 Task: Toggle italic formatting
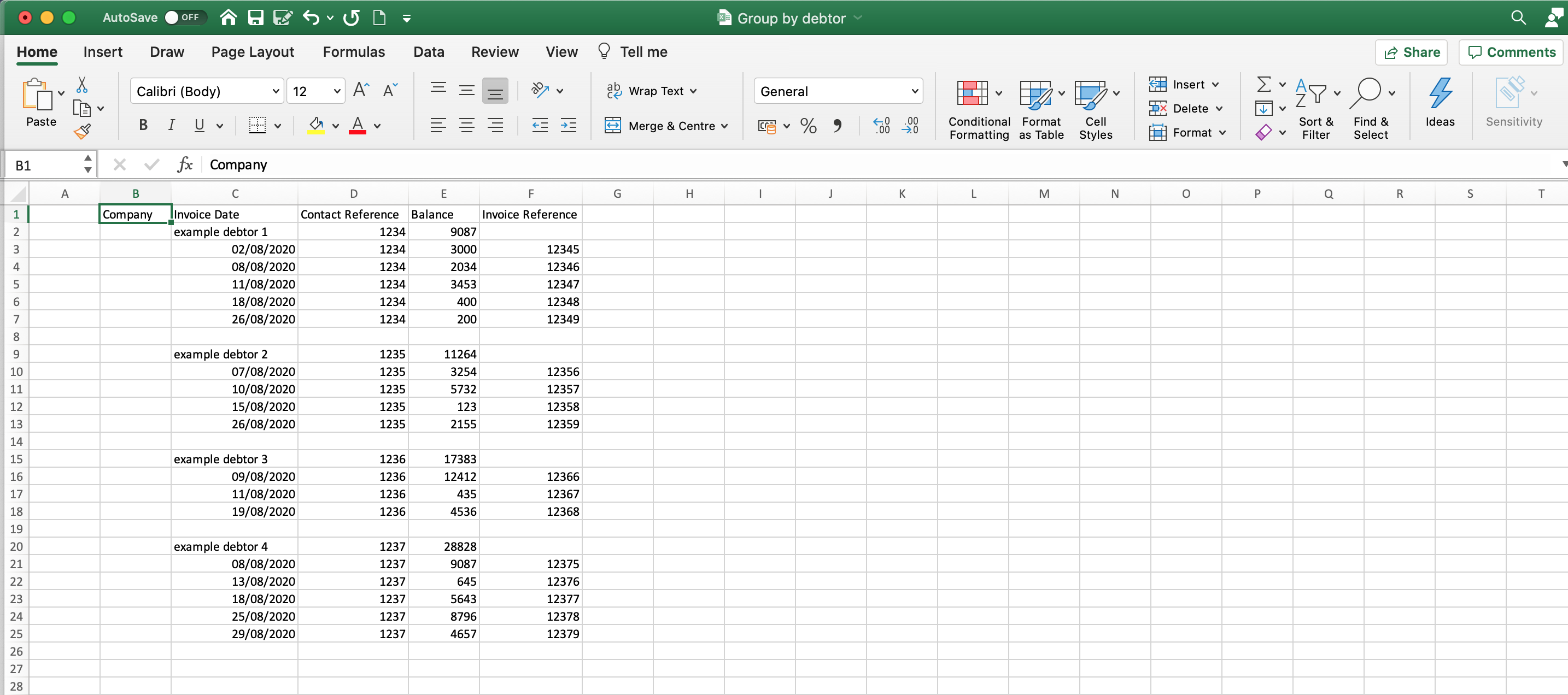coord(172,125)
